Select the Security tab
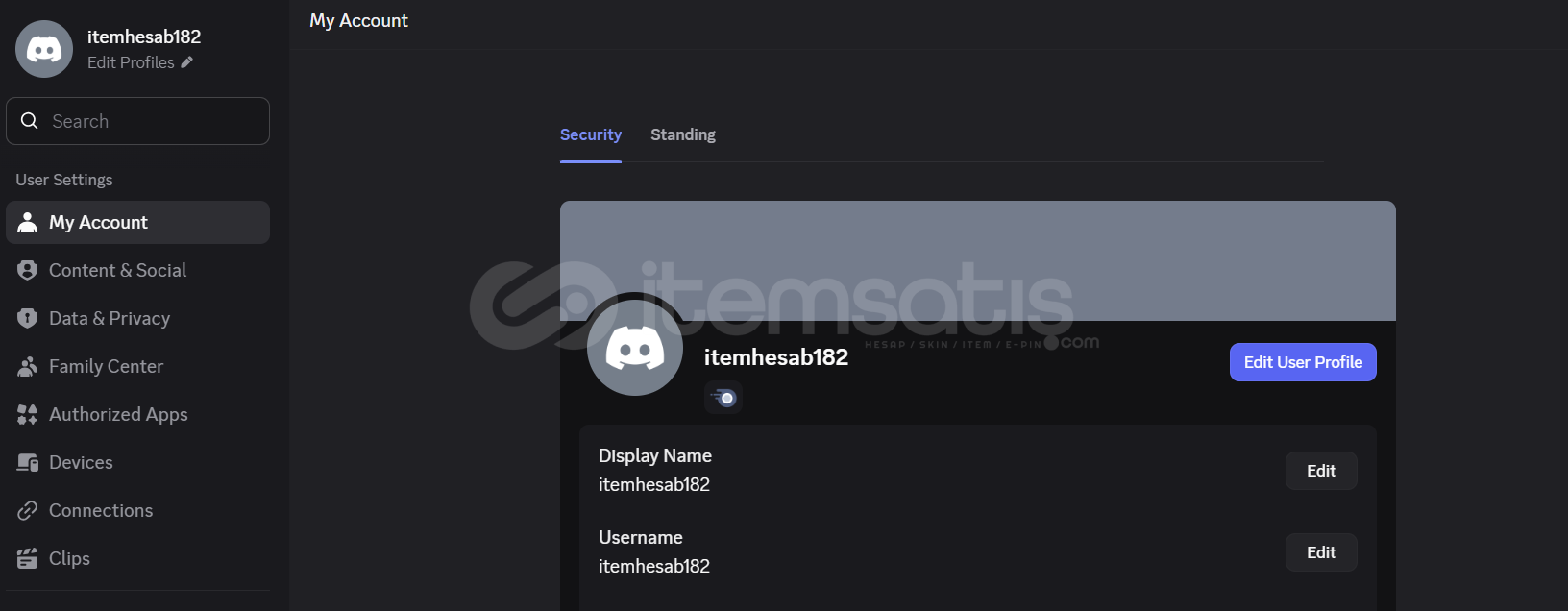The image size is (1568, 611). point(591,134)
